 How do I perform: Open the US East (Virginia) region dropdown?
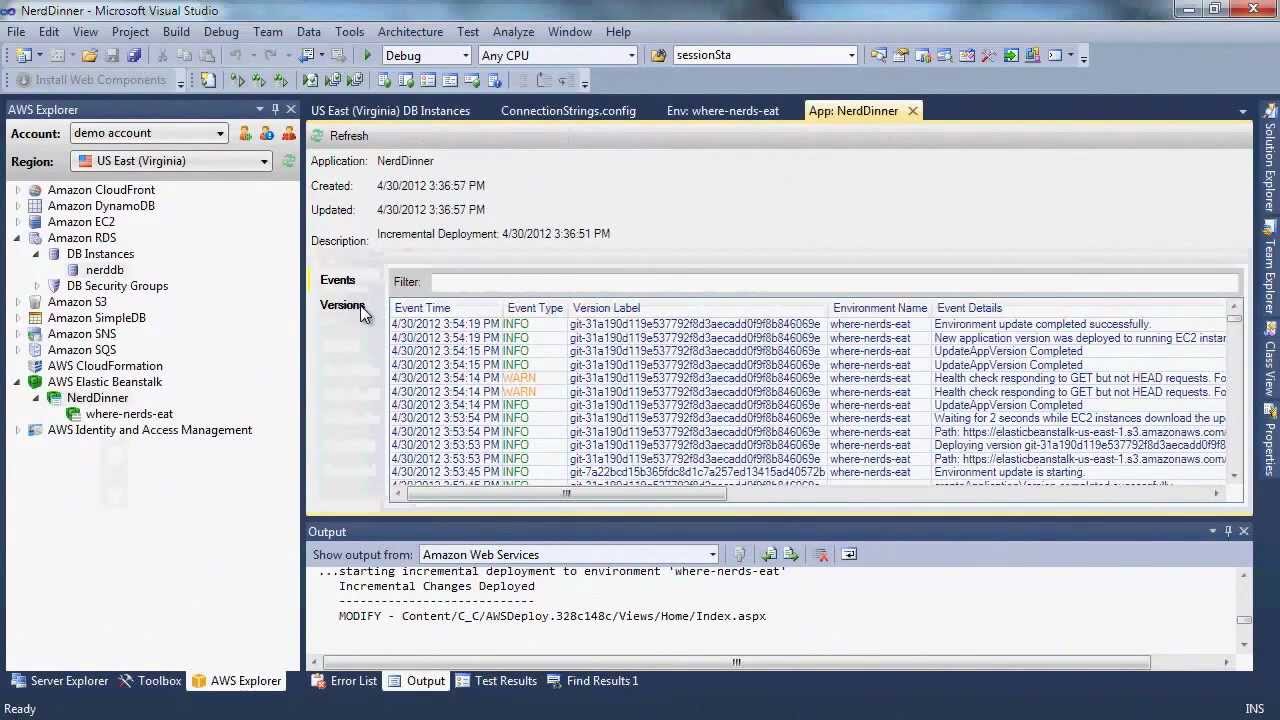coord(264,161)
